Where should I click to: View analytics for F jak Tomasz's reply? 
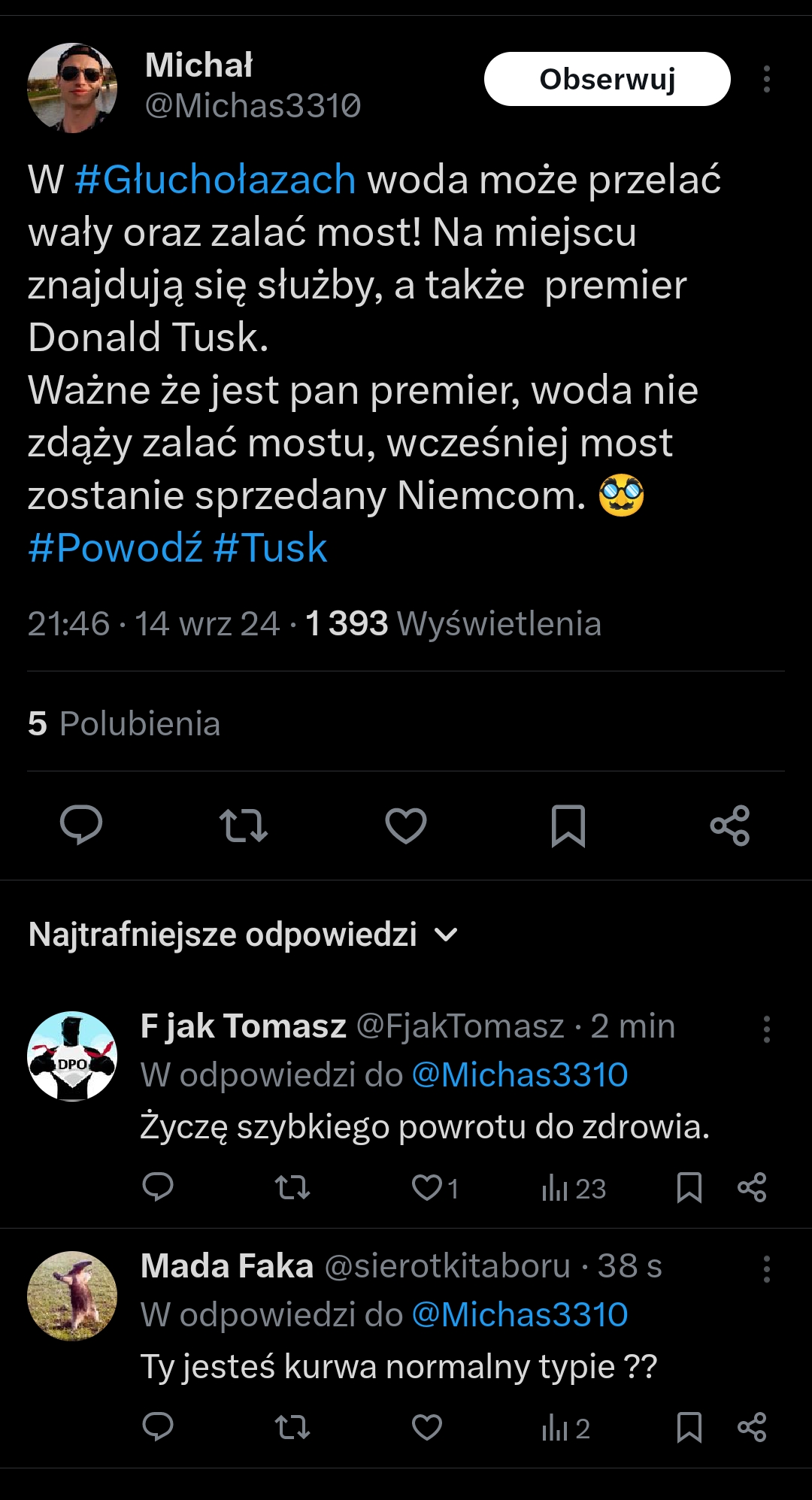pyautogui.click(x=574, y=1188)
